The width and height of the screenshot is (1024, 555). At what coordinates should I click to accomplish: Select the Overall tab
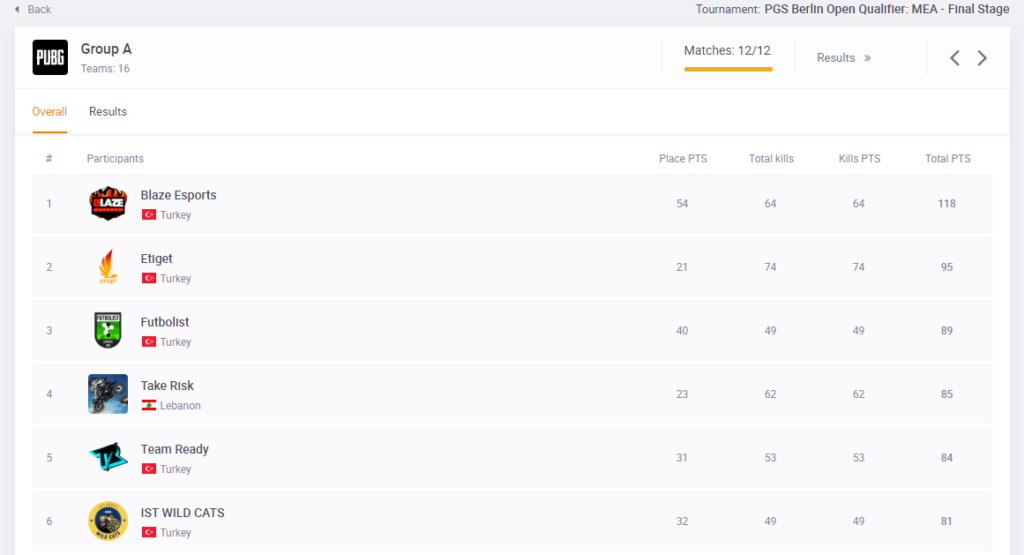point(49,112)
